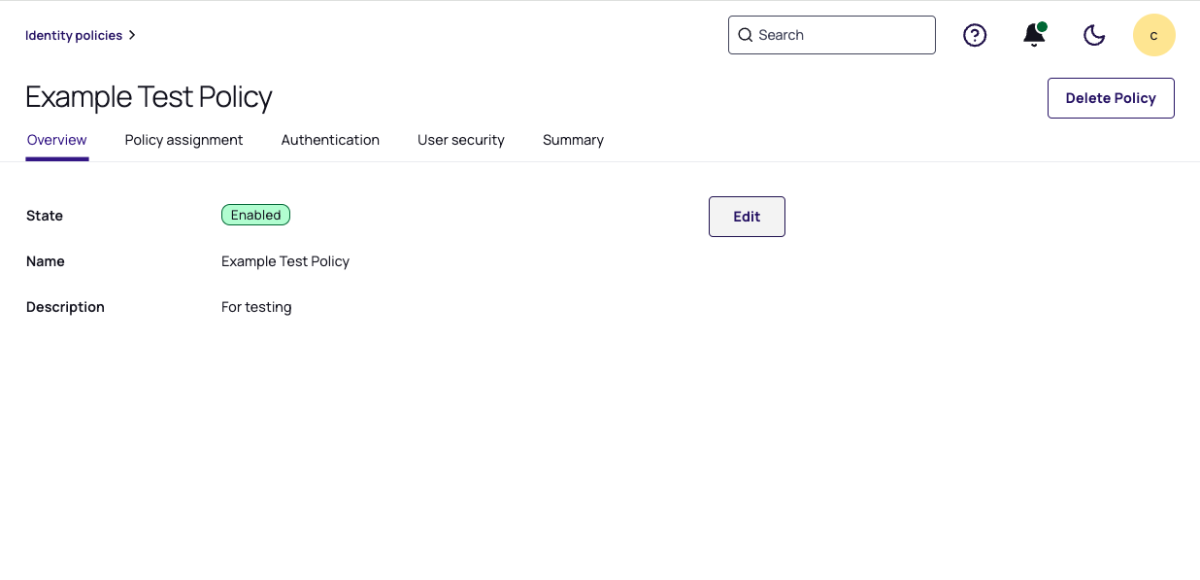Click the green dot on the notification bell
The height and width of the screenshot is (580, 1200).
[x=1042, y=27]
